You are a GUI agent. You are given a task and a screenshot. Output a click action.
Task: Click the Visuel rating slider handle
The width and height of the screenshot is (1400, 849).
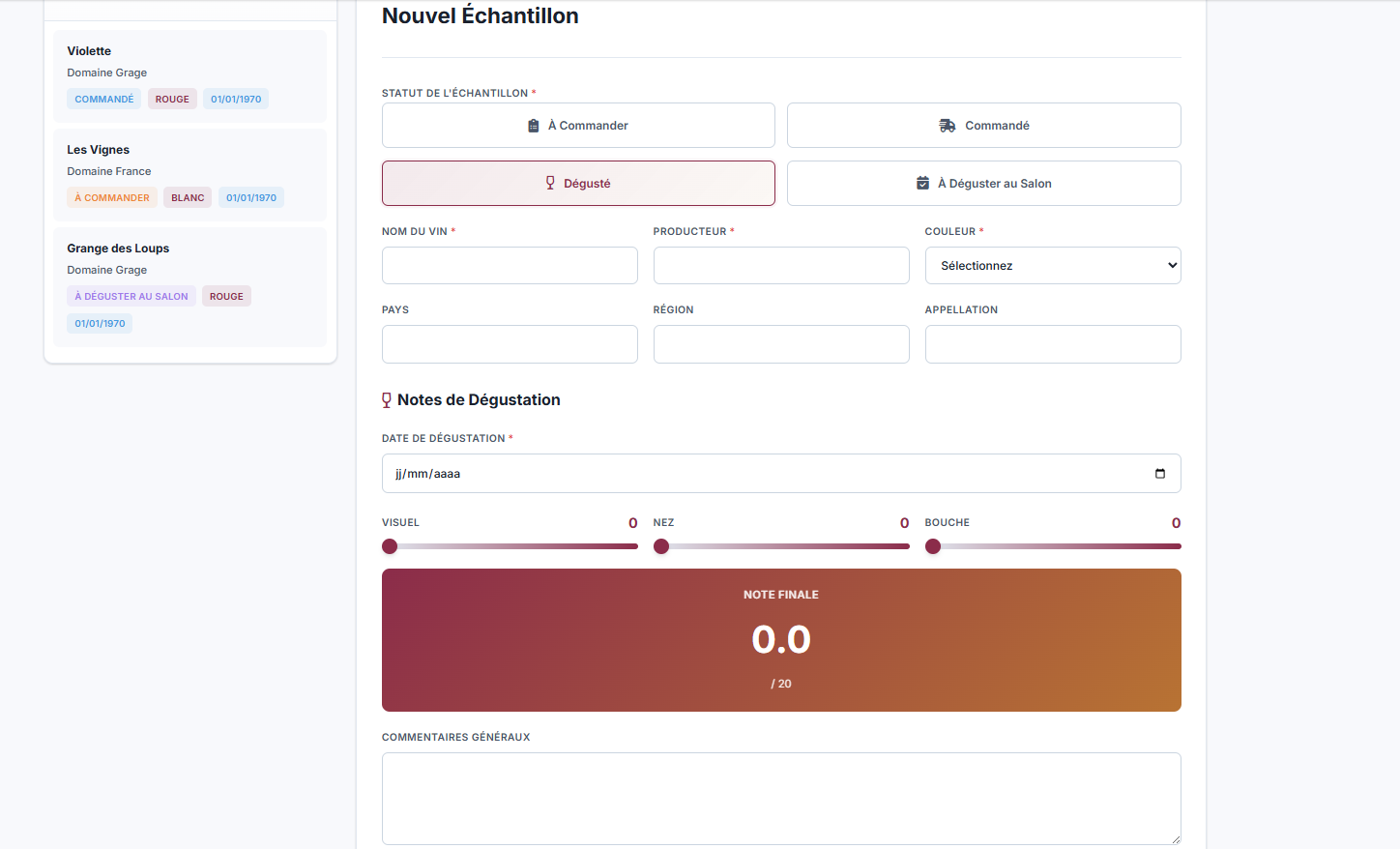click(390, 546)
